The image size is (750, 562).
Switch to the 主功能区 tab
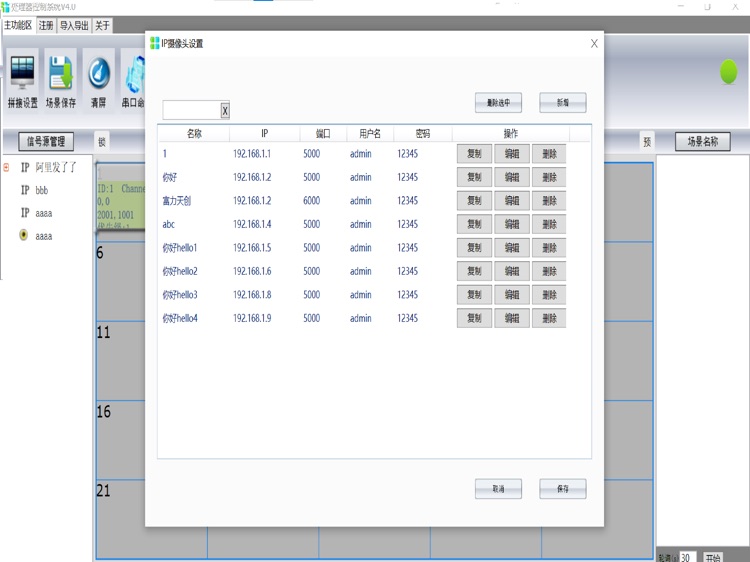pos(18,25)
